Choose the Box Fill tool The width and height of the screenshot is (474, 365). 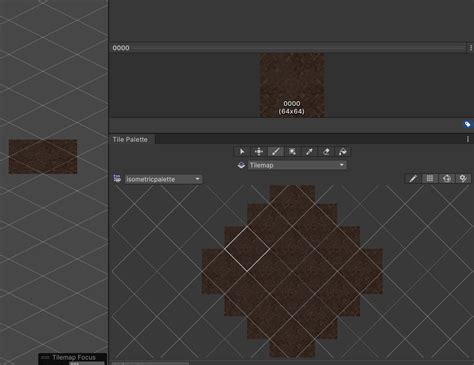click(x=292, y=152)
